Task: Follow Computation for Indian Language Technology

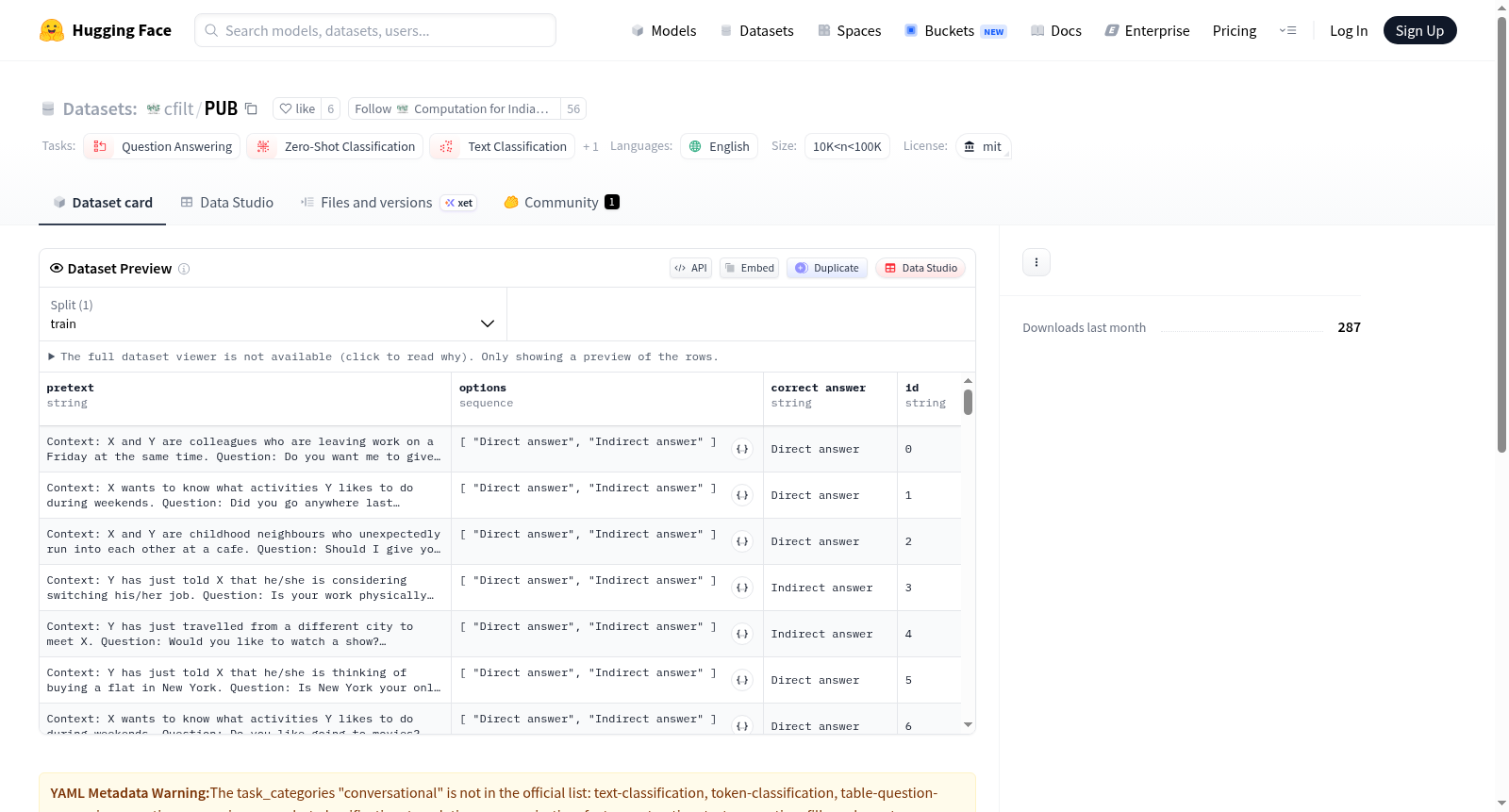Action: click(455, 108)
